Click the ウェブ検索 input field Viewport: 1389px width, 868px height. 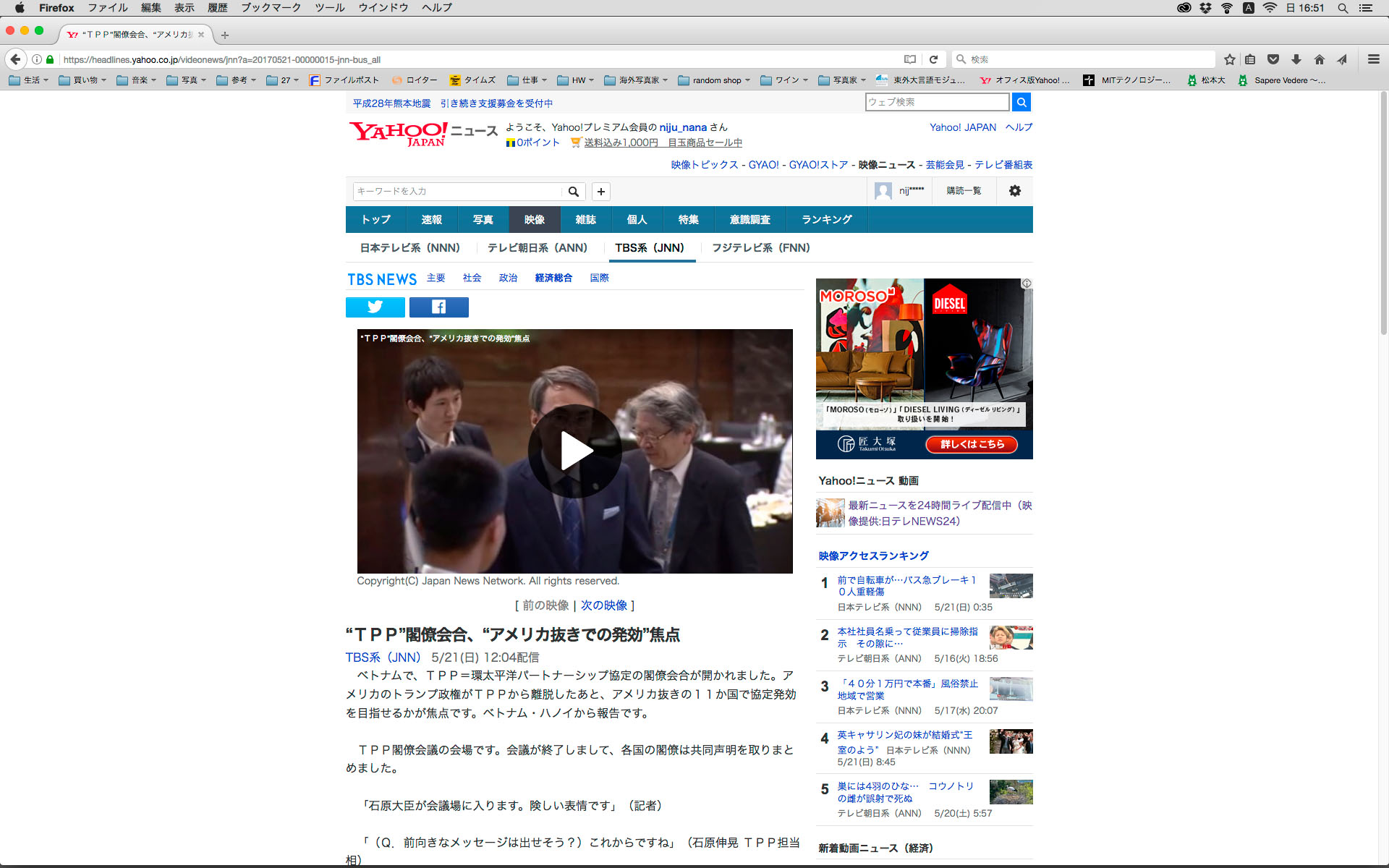(x=936, y=102)
